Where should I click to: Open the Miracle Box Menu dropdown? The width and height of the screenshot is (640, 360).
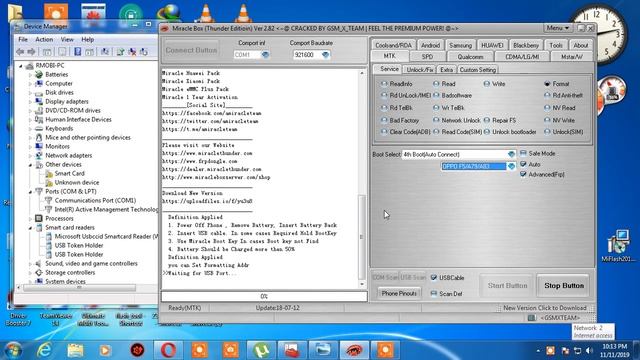tap(558, 28)
